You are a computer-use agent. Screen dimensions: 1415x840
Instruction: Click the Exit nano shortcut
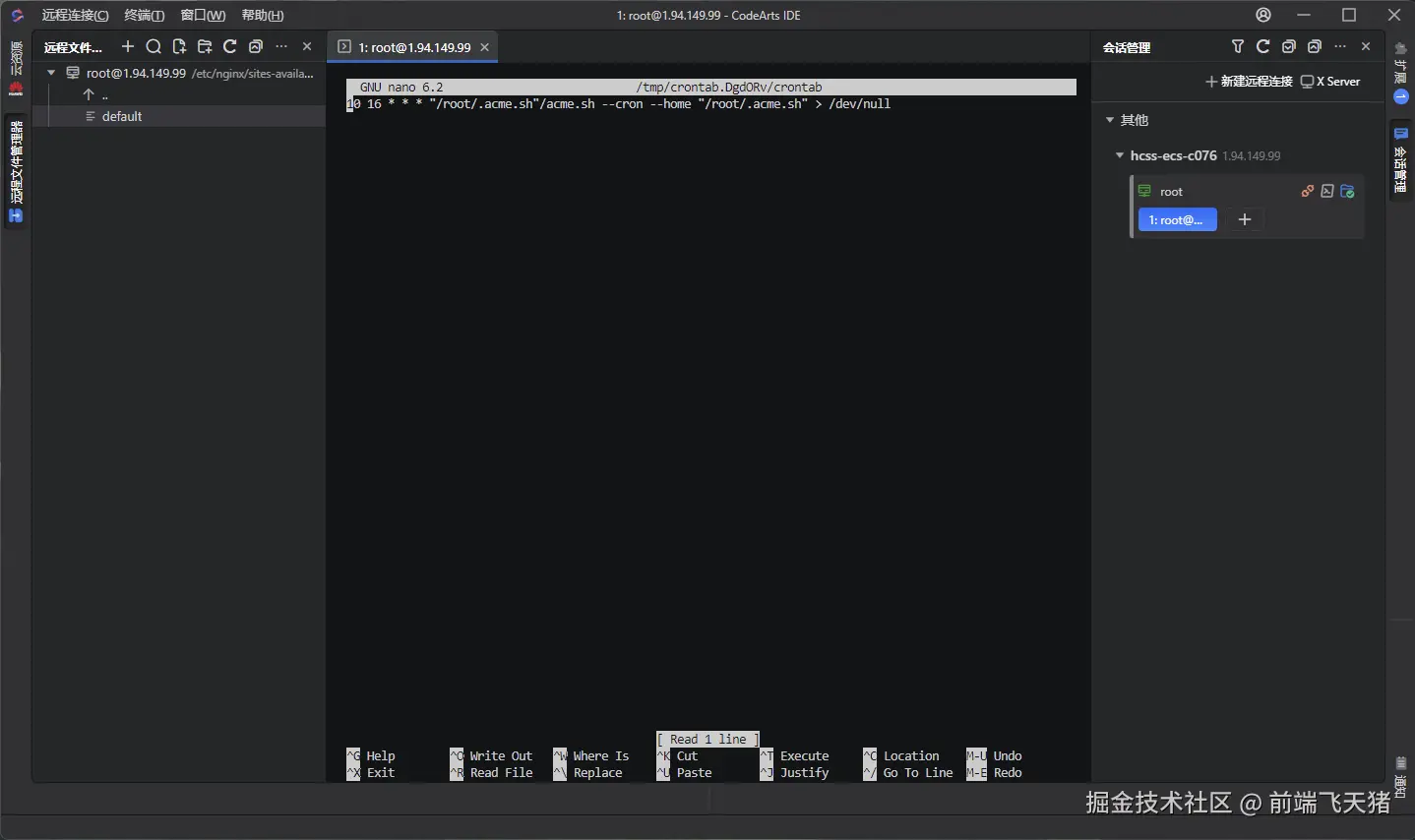tap(370, 772)
